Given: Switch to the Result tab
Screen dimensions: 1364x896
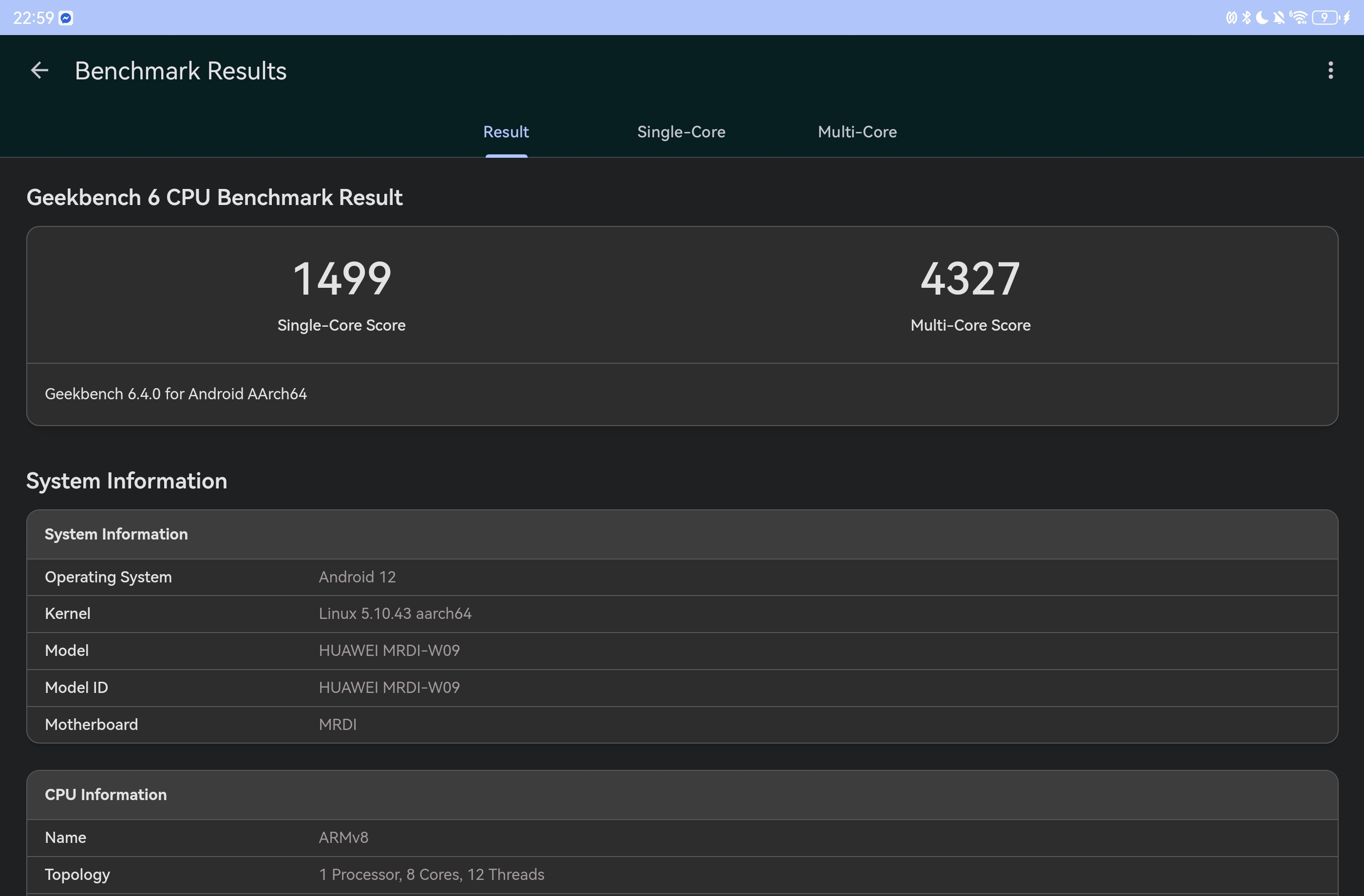Looking at the screenshot, I should [506, 132].
